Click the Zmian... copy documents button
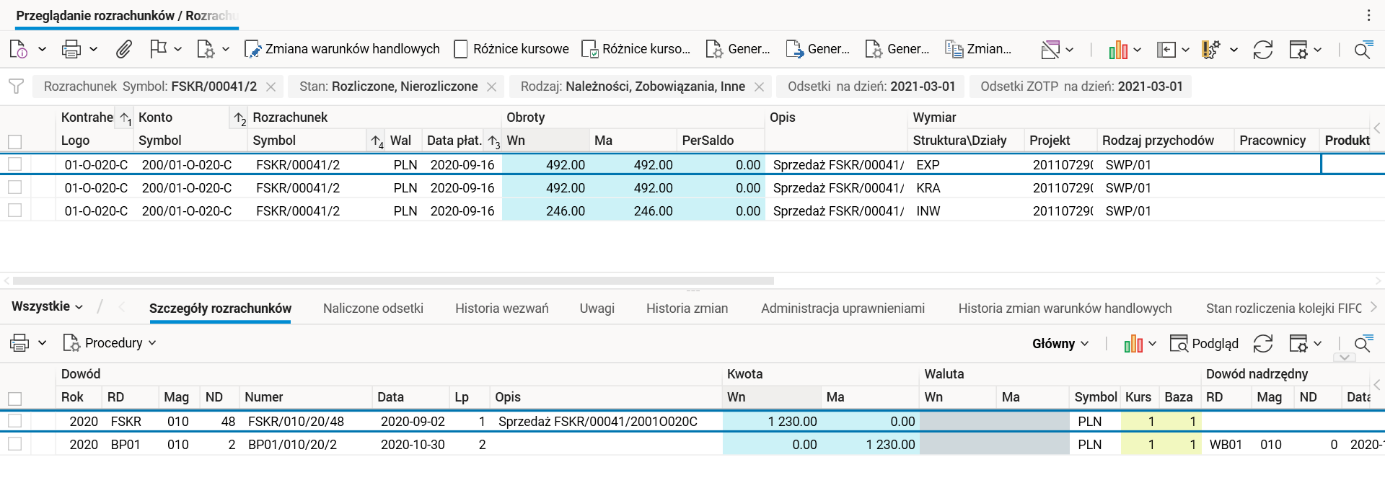The height and width of the screenshot is (488, 1385). point(978,49)
